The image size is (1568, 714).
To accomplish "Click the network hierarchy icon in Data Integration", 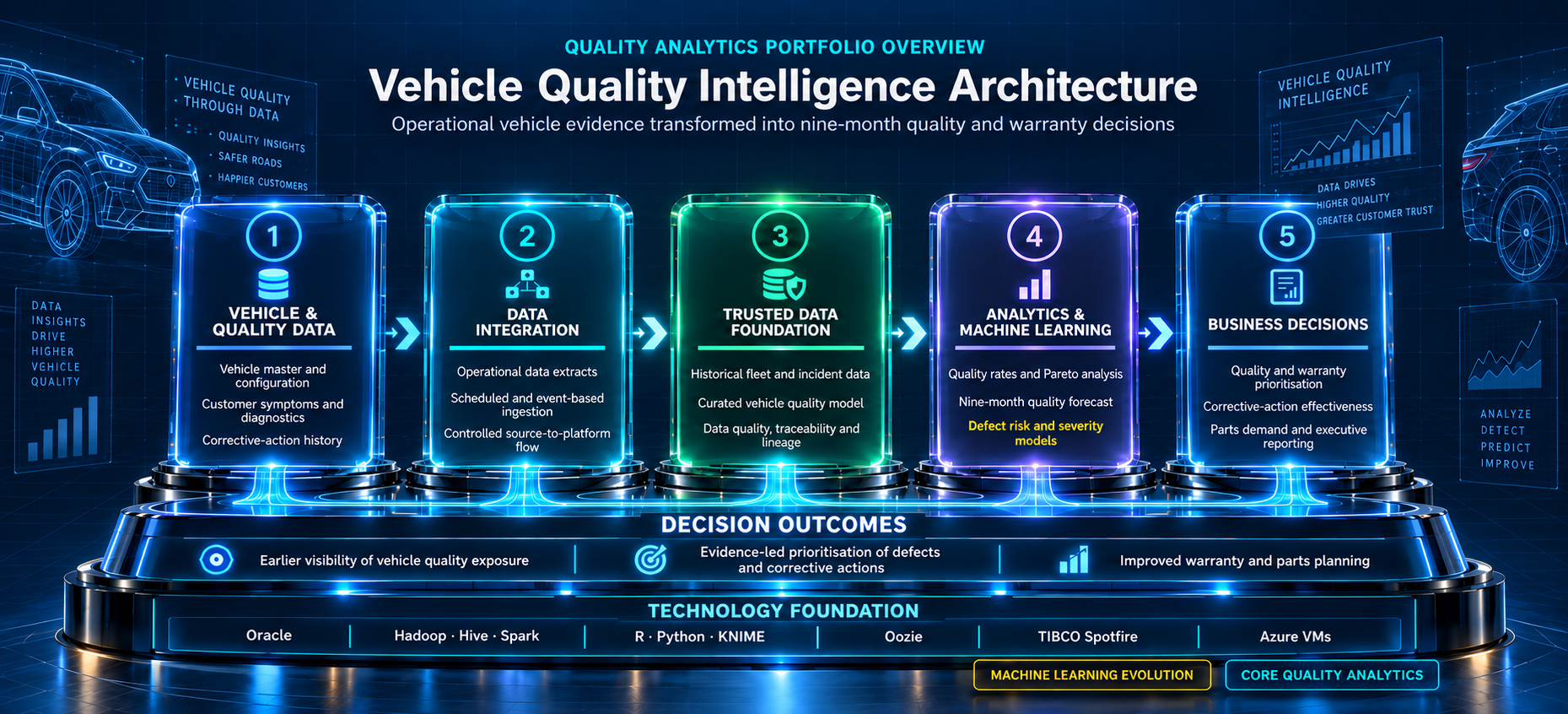I will click(x=527, y=284).
